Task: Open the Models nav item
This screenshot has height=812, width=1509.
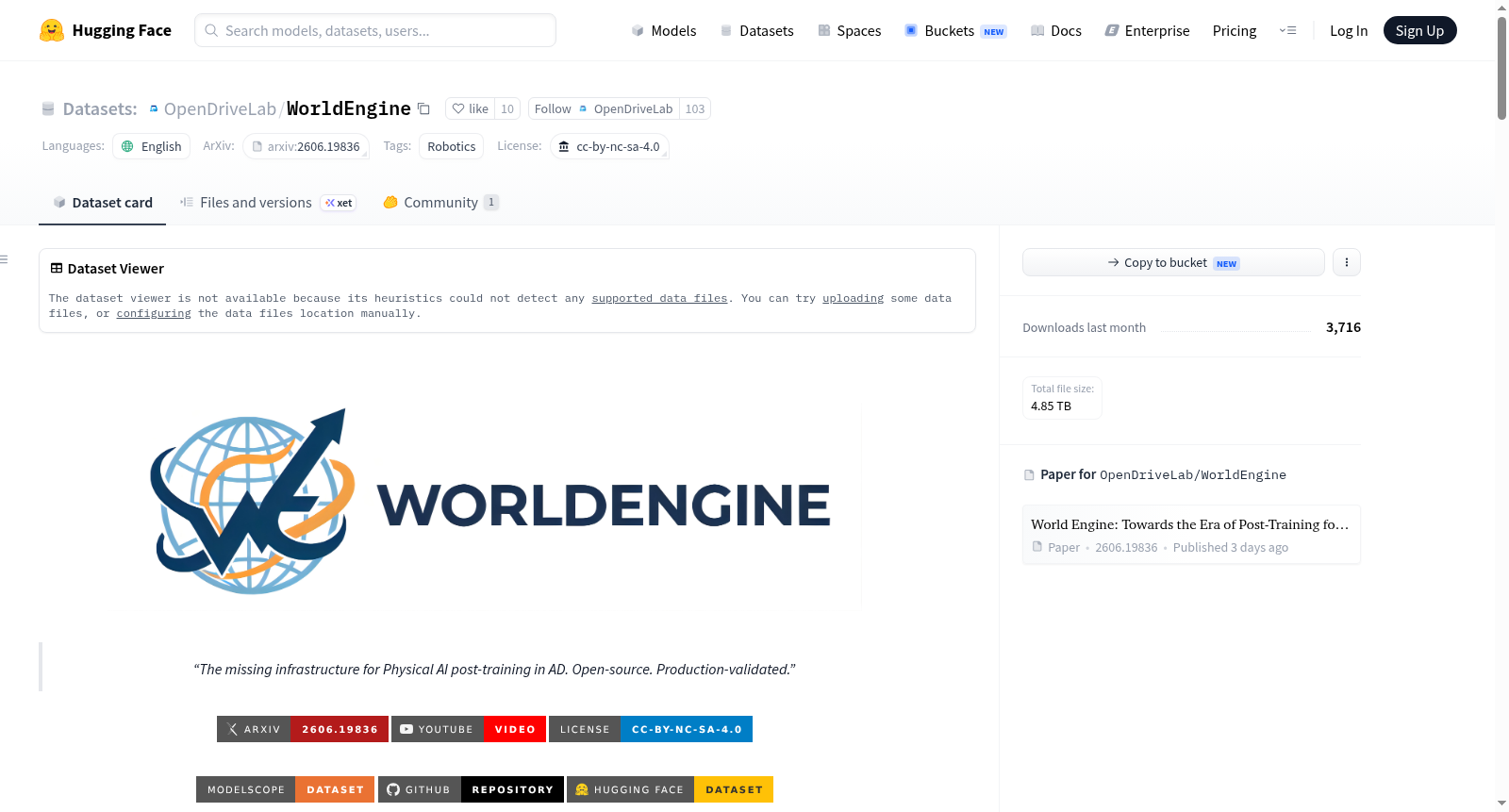Action: pyautogui.click(x=664, y=30)
